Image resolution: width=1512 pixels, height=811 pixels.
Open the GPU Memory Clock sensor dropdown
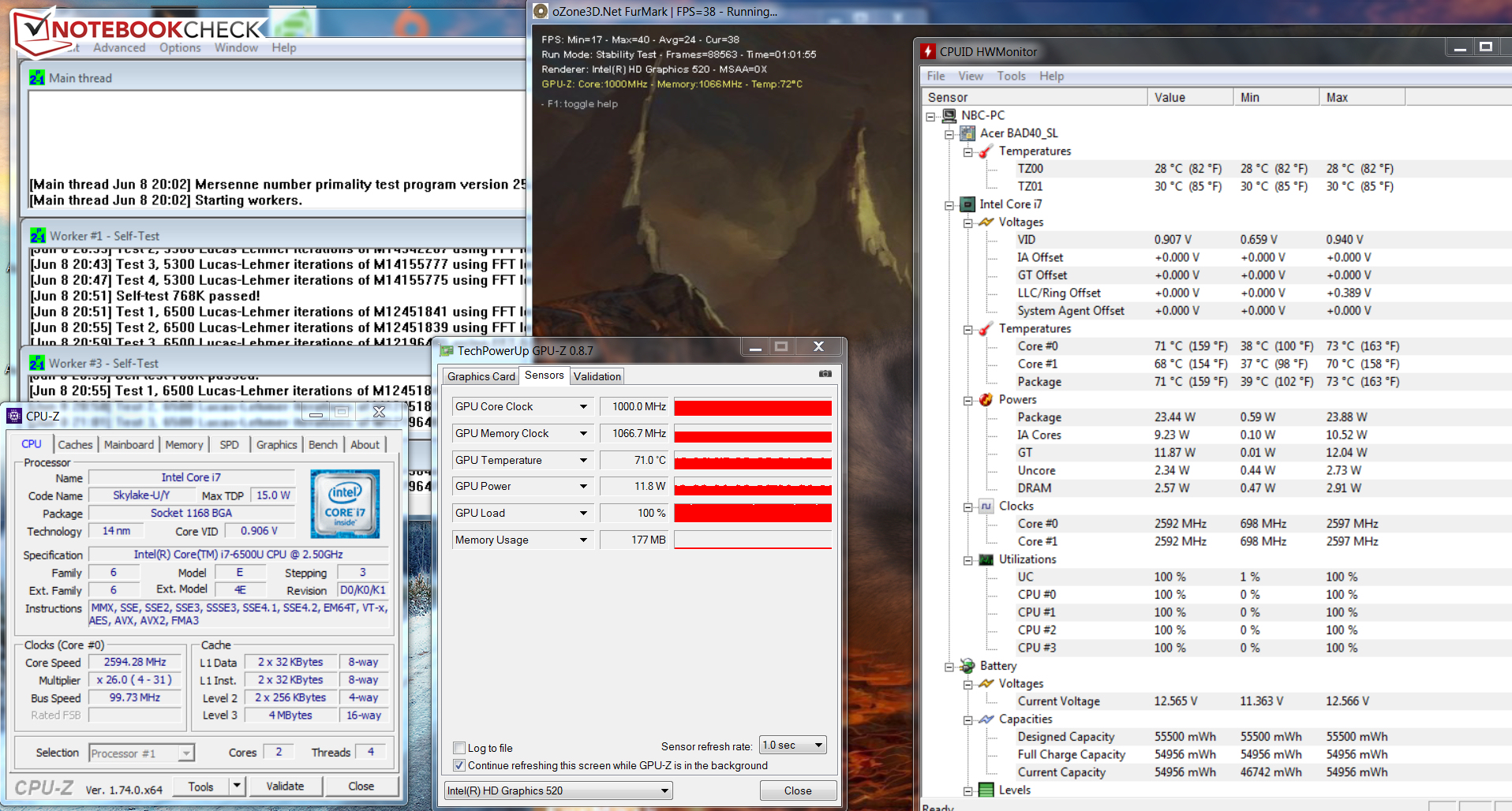click(584, 434)
